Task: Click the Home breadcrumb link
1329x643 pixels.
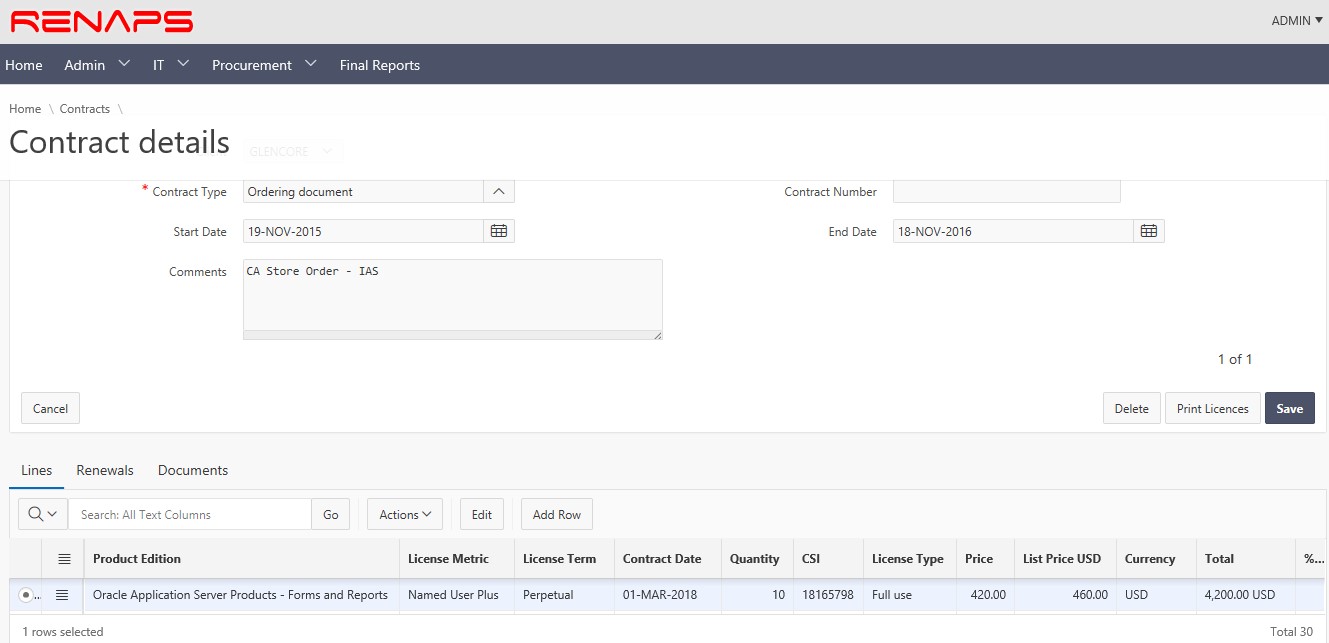Action: point(25,109)
